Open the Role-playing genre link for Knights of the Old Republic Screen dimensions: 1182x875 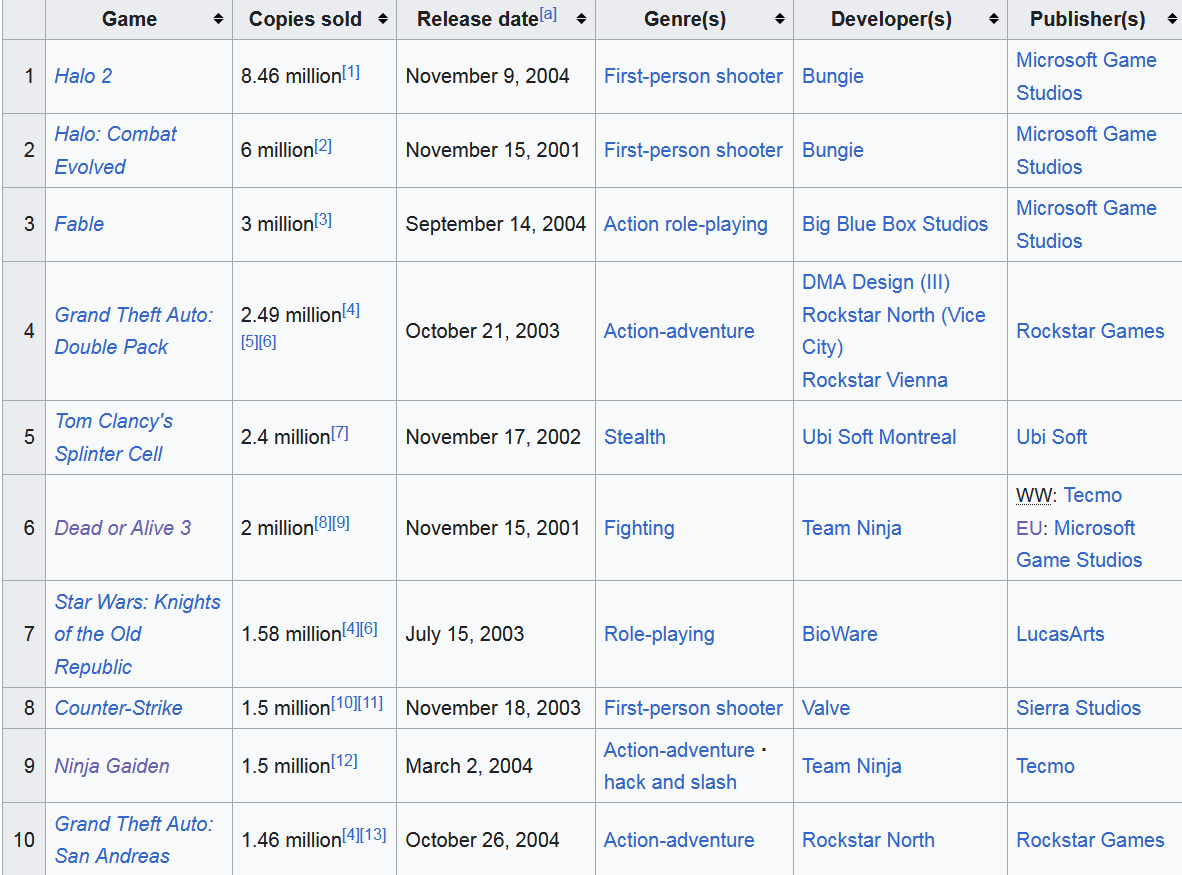point(659,634)
